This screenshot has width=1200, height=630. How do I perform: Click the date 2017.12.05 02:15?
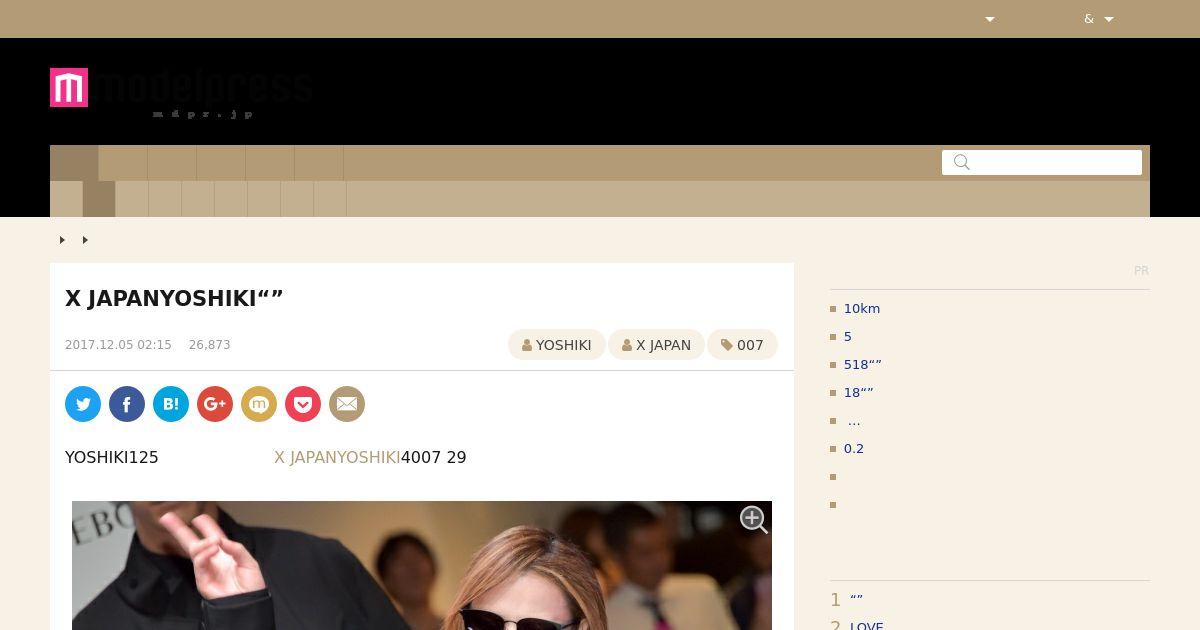(118, 345)
